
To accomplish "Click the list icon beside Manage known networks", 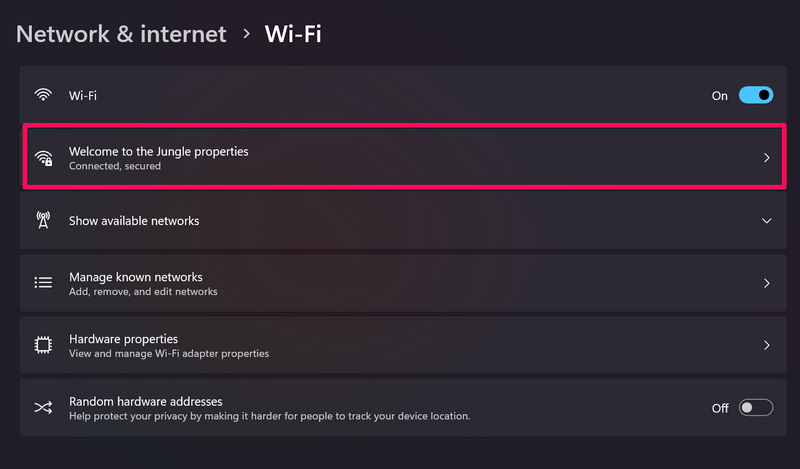I will 43,283.
